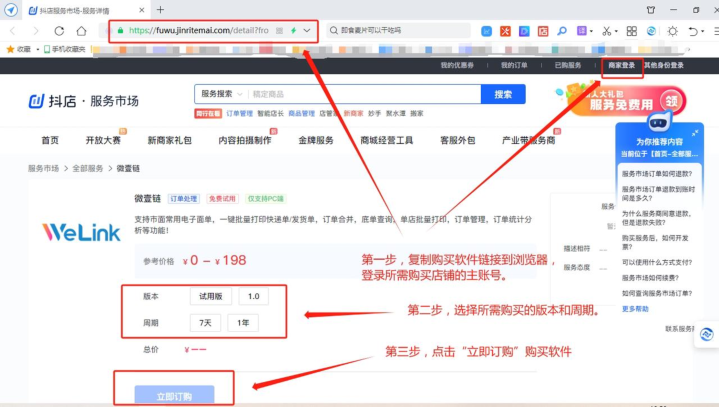Click the 商家登录 login link

point(622,66)
